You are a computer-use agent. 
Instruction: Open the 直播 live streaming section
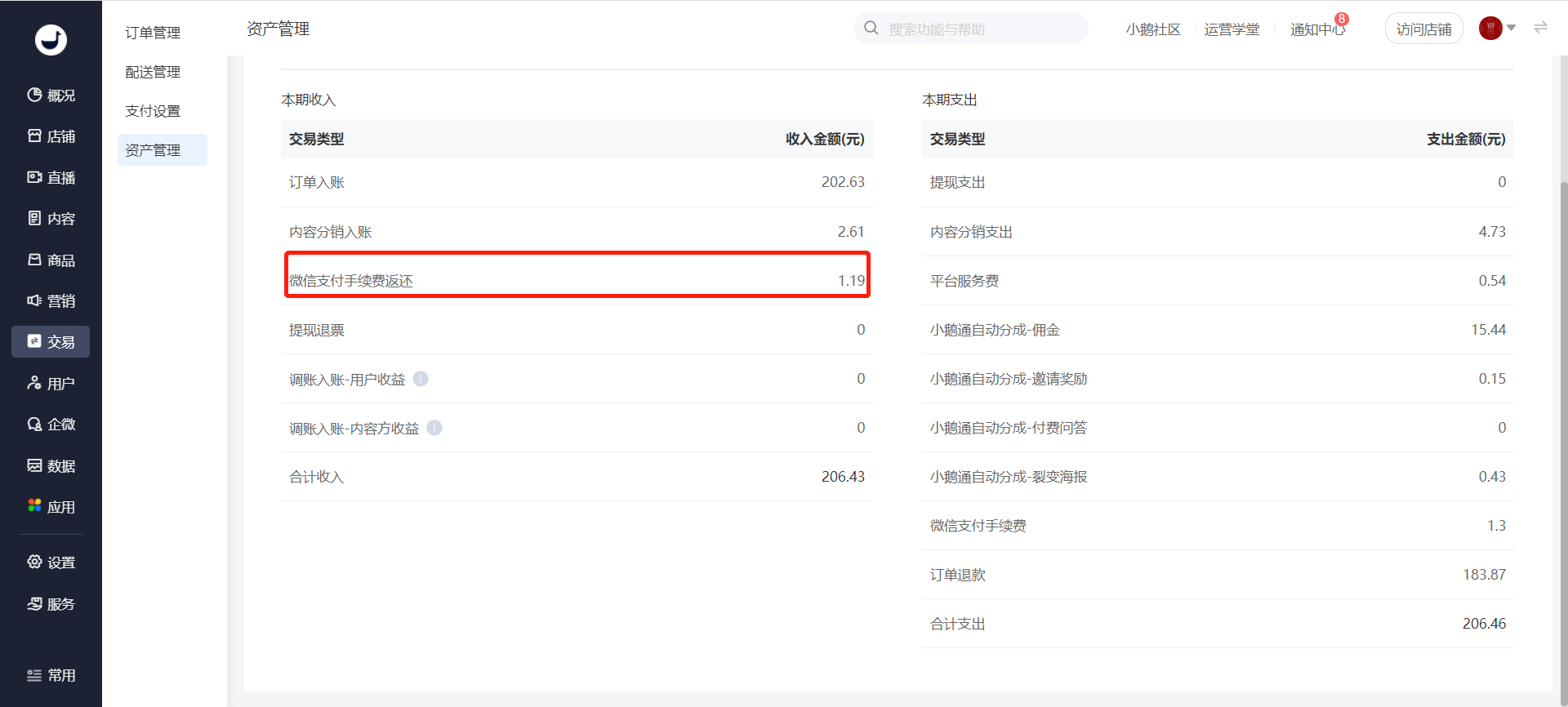[51, 178]
